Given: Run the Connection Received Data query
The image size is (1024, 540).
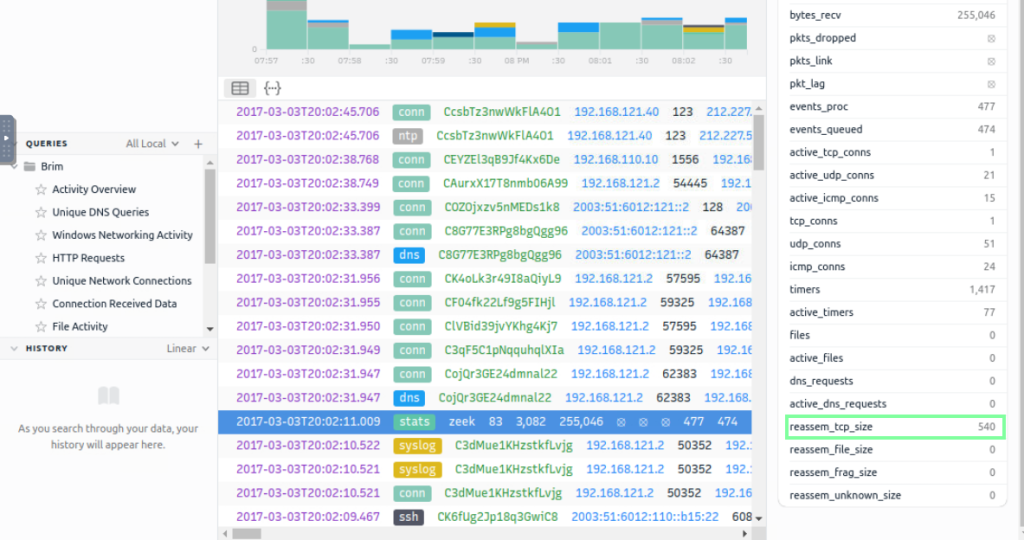Looking at the screenshot, I should pos(114,304).
